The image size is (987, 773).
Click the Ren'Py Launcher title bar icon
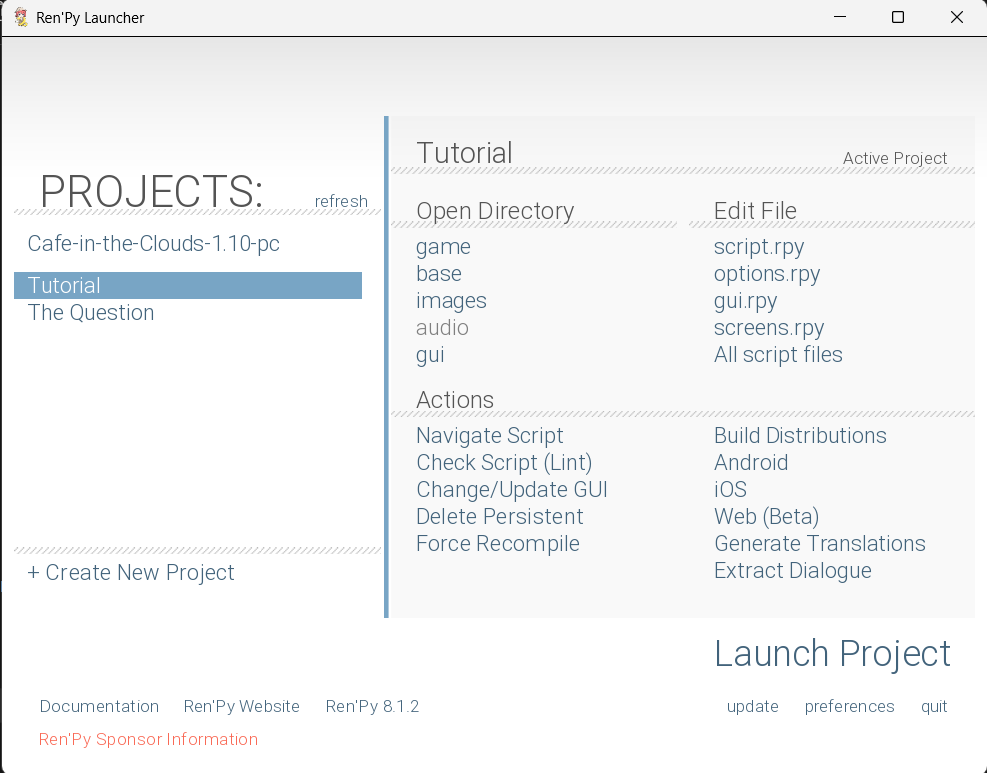point(21,17)
